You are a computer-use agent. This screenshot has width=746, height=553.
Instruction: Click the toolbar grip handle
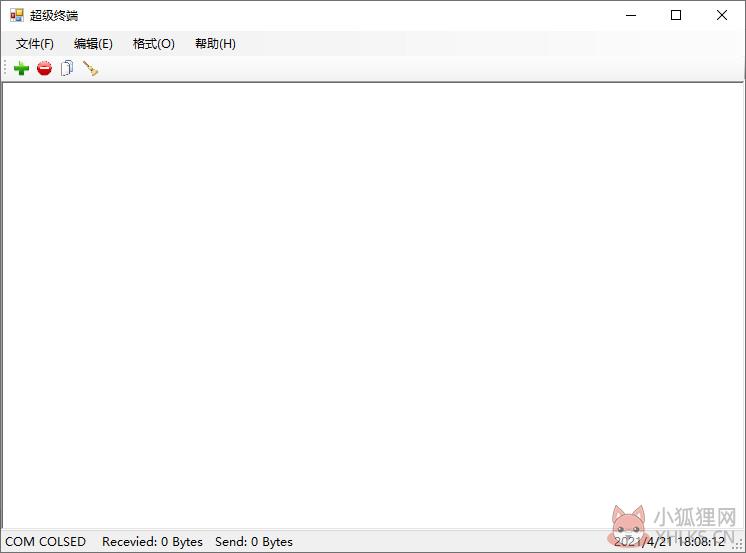(x=5, y=69)
